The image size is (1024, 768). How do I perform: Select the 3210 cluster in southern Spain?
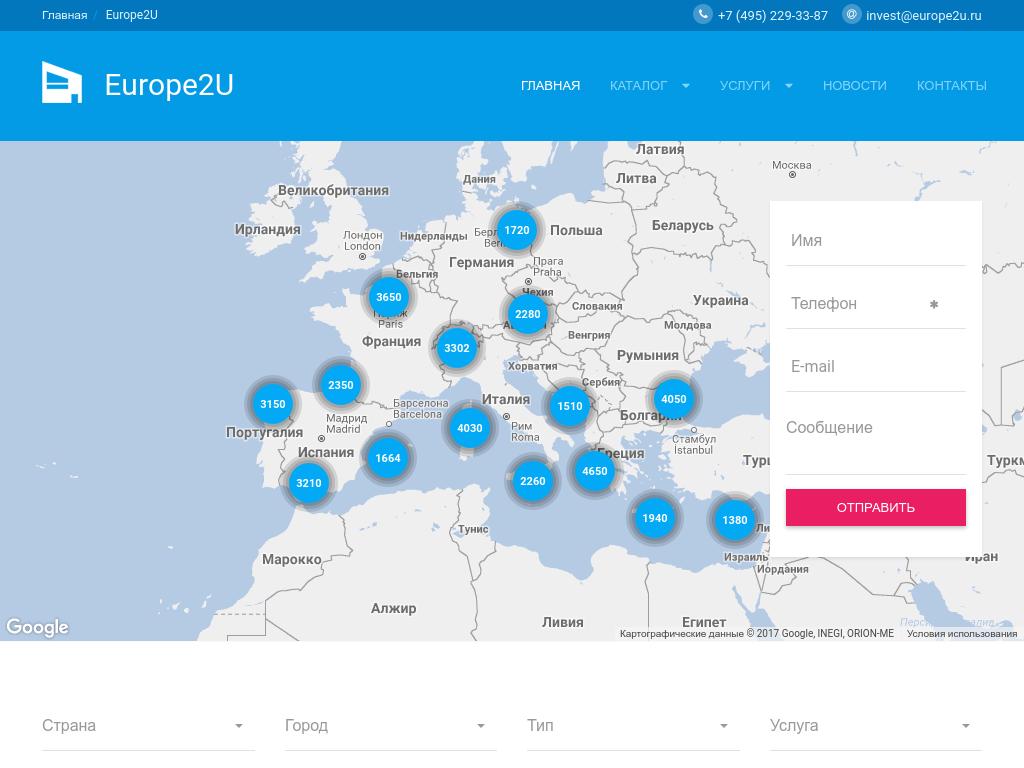point(309,483)
